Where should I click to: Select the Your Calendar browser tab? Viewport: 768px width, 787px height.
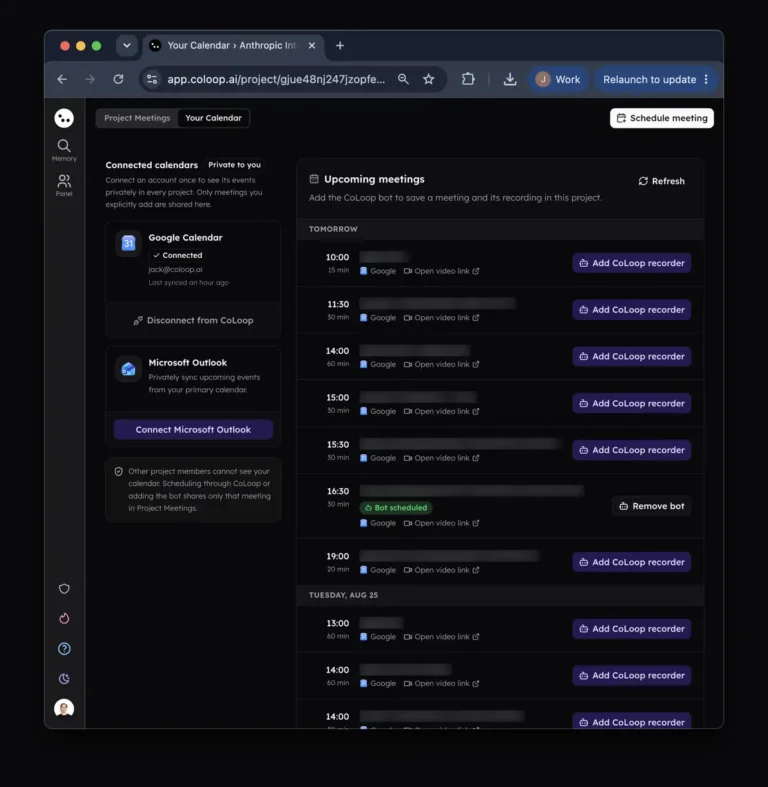point(233,46)
